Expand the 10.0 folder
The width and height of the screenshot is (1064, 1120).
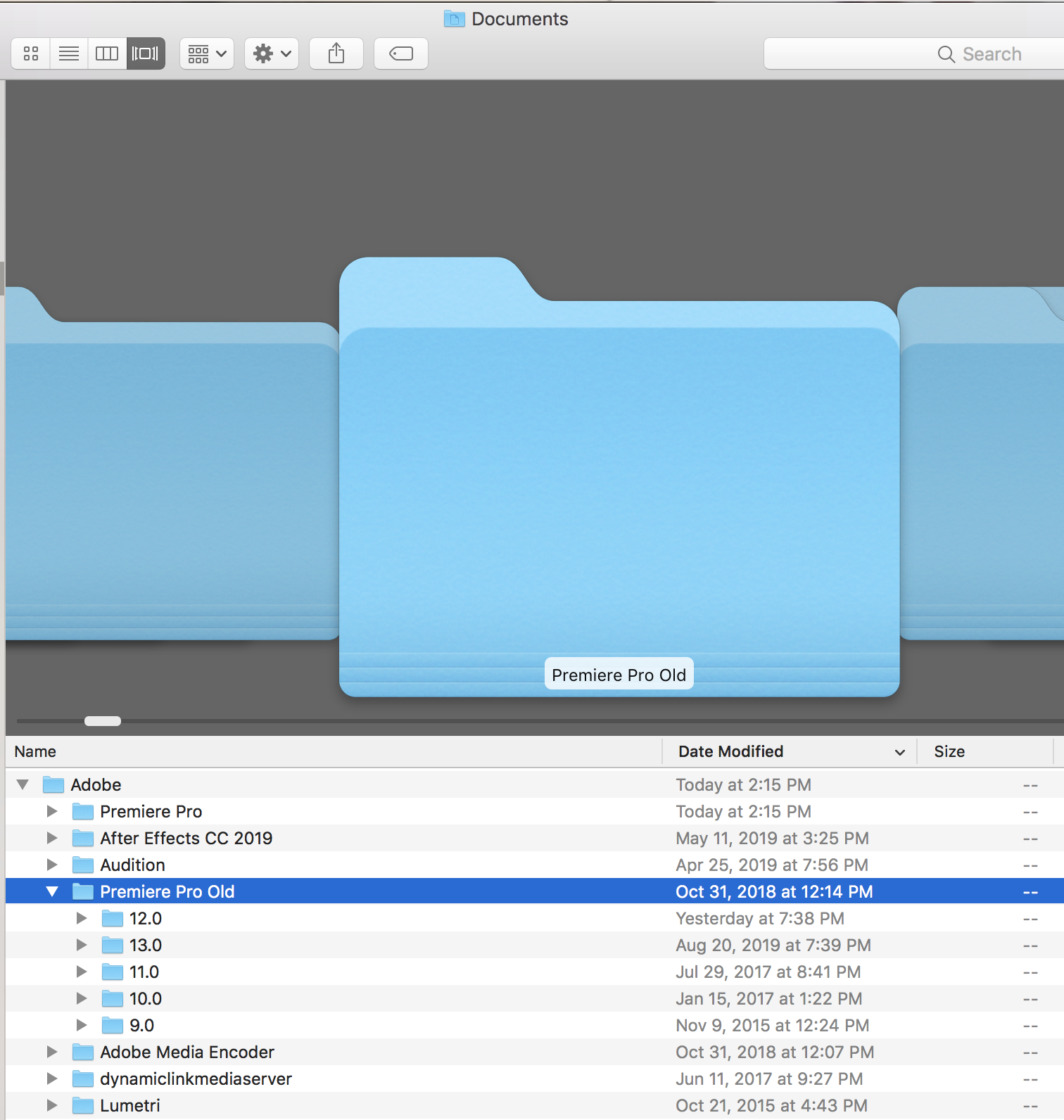[x=82, y=998]
